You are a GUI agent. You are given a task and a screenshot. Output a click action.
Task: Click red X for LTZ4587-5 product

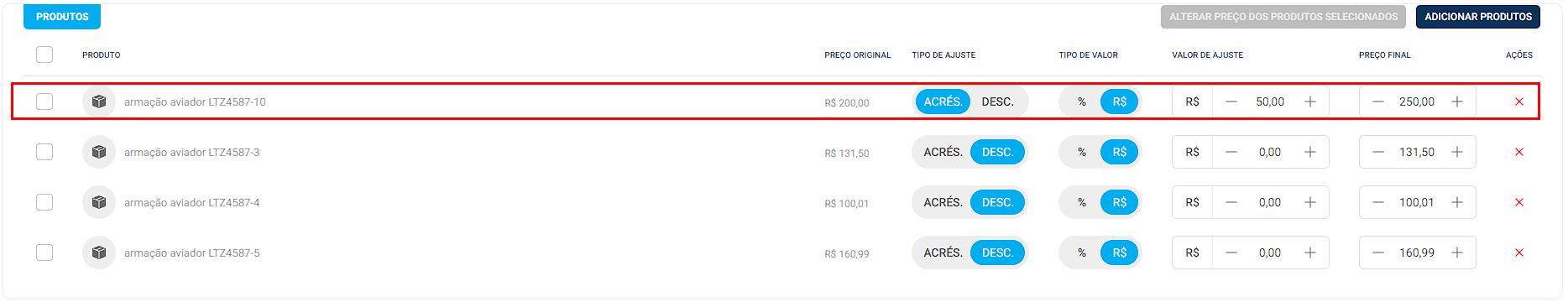(x=1518, y=253)
